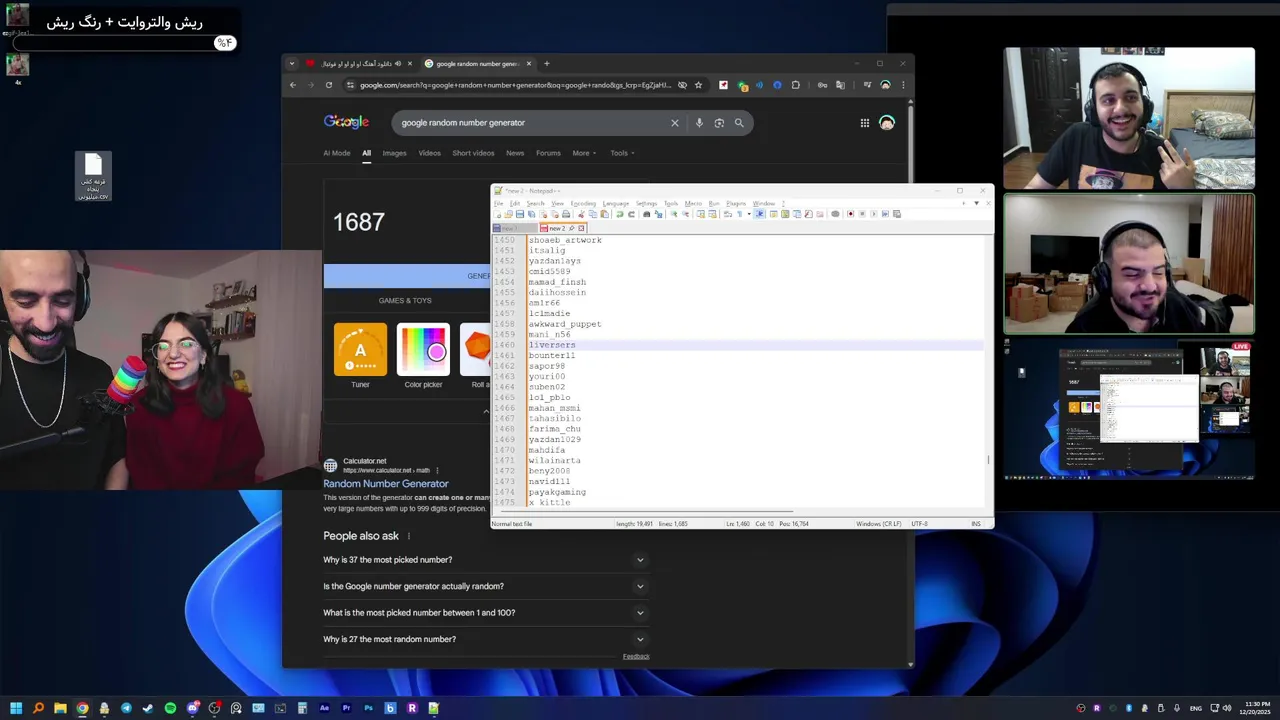
Task: Open the Notepad++ Encoding menu
Action: [583, 203]
